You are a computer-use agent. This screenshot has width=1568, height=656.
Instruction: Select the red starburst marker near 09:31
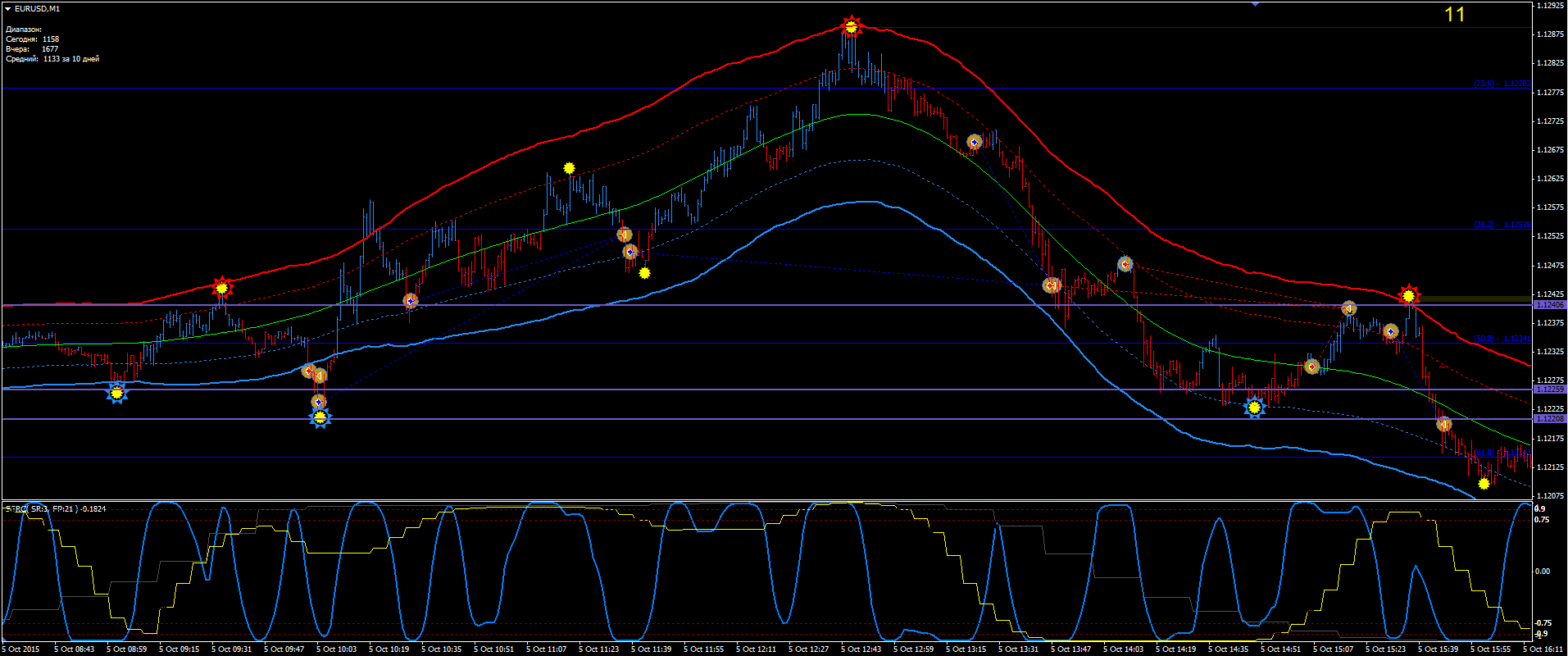coord(221,287)
